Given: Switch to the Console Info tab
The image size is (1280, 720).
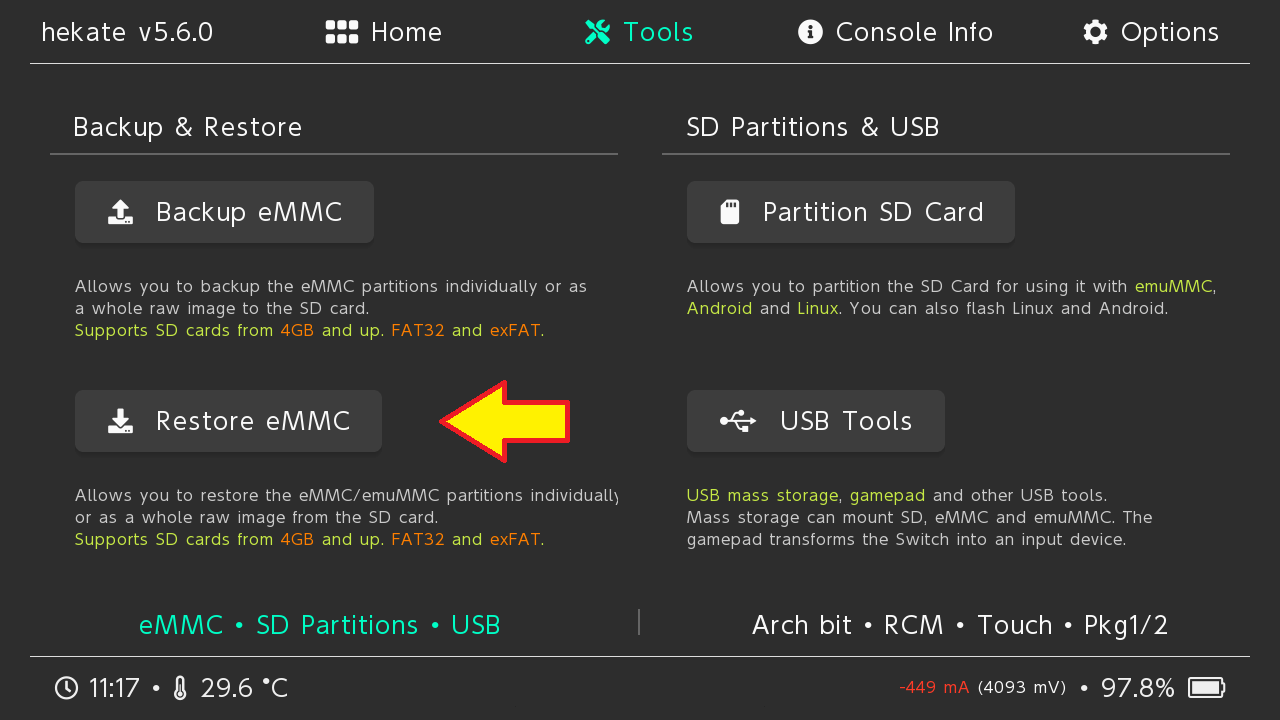Looking at the screenshot, I should pos(914,32).
